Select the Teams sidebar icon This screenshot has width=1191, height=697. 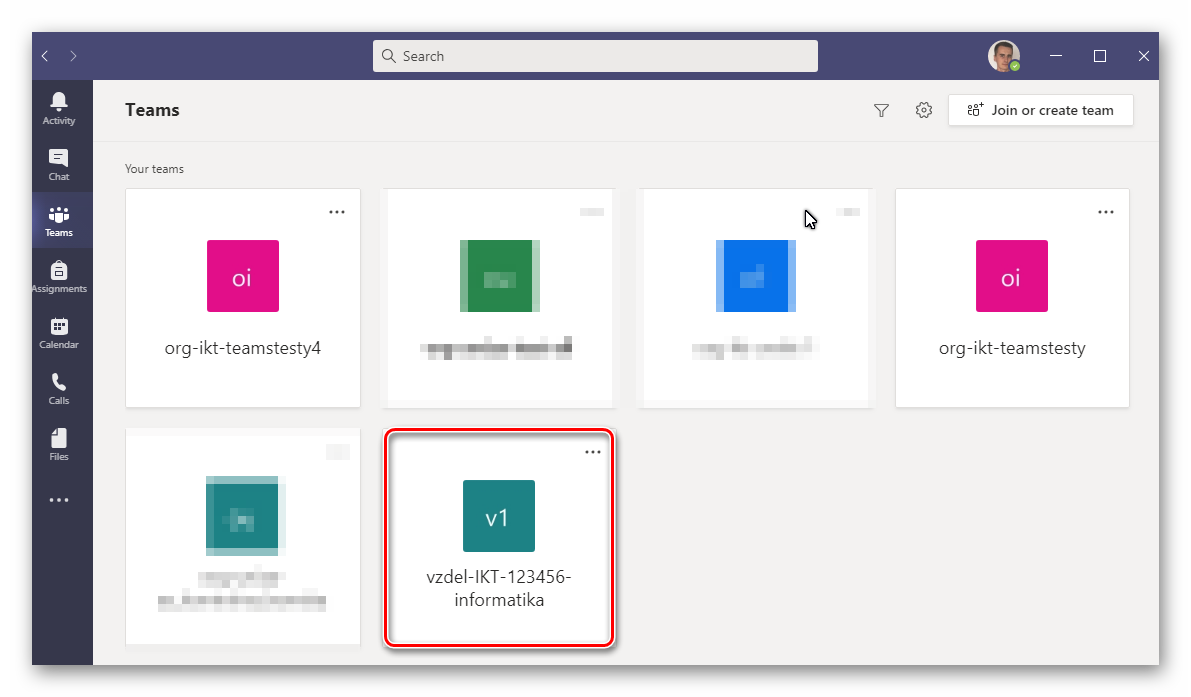tap(59, 220)
